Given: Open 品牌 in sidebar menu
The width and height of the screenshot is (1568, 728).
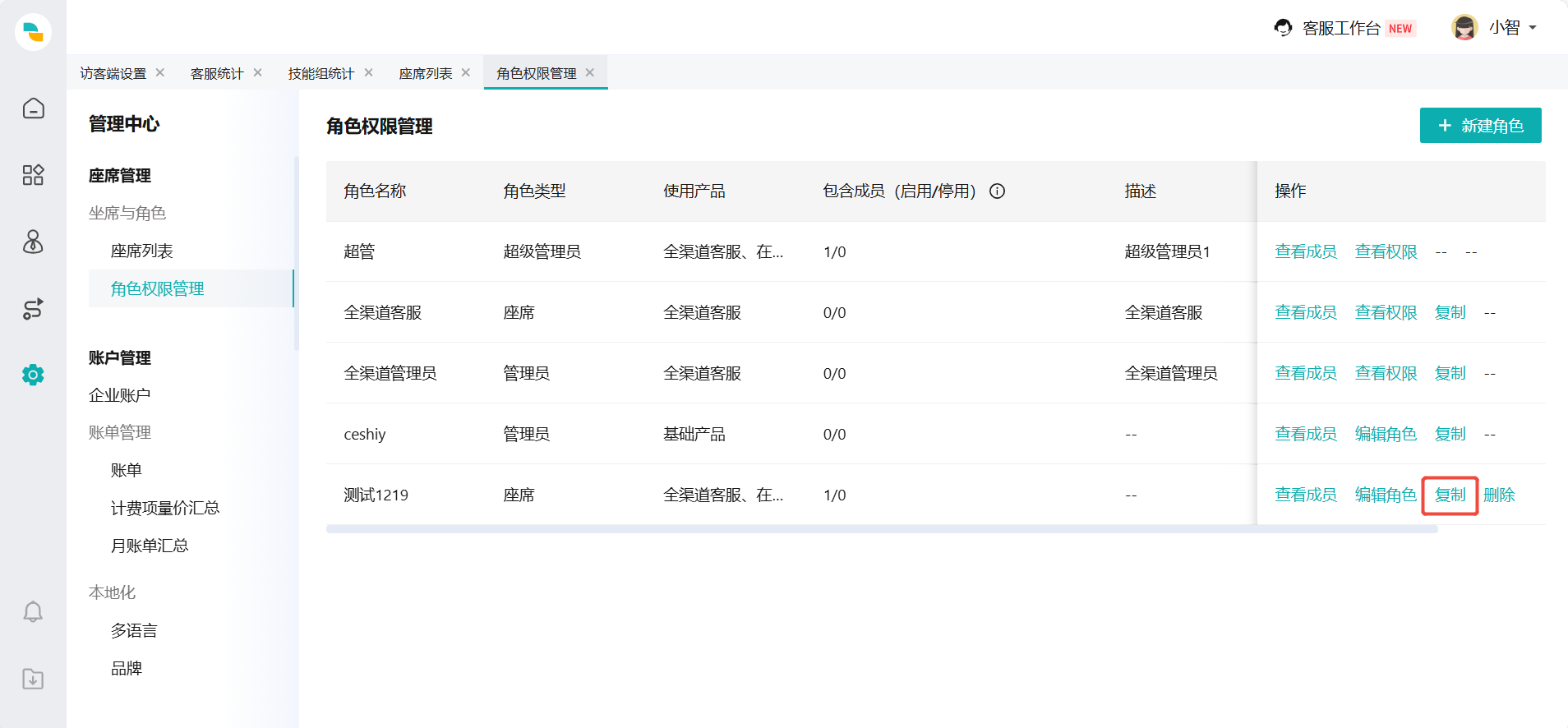Looking at the screenshot, I should pyautogui.click(x=127, y=668).
